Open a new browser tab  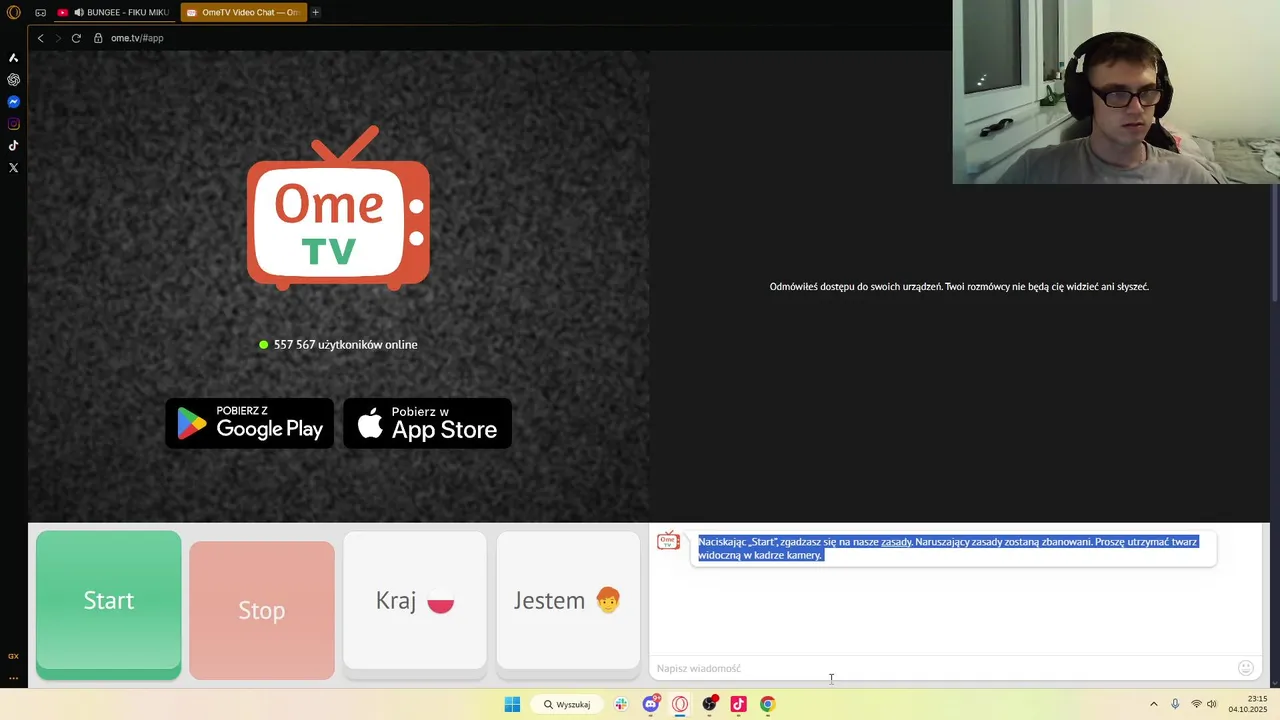click(x=315, y=12)
